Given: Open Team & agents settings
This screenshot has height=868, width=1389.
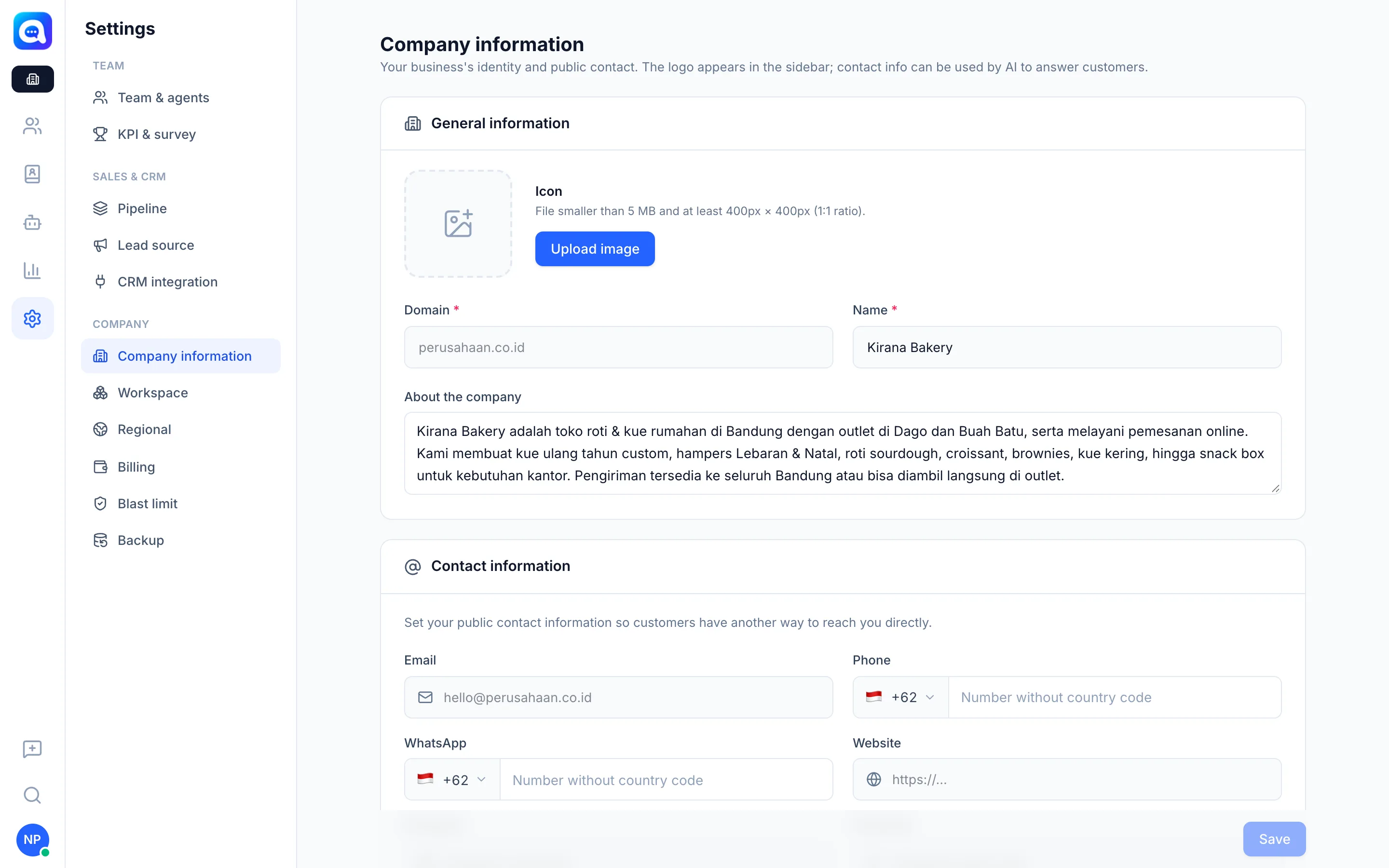Looking at the screenshot, I should point(181,97).
